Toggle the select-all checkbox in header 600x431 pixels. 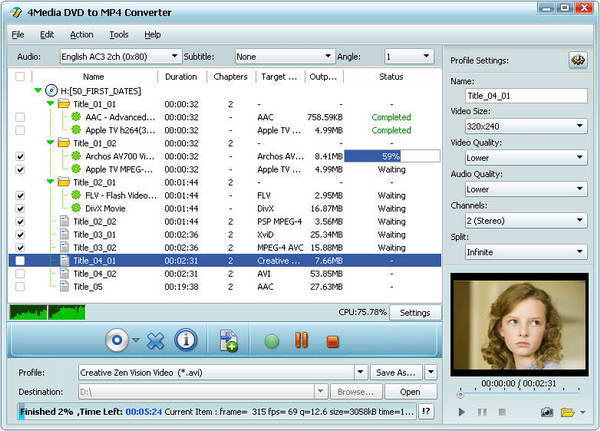pyautogui.click(x=20, y=77)
